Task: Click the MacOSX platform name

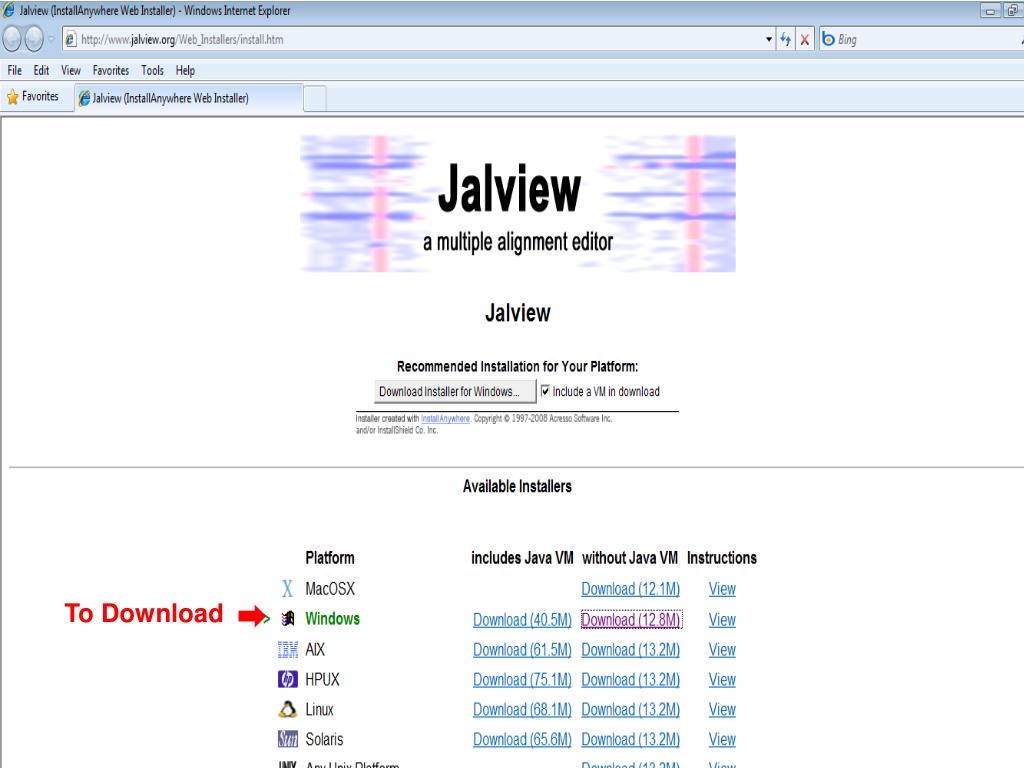Action: tap(330, 589)
